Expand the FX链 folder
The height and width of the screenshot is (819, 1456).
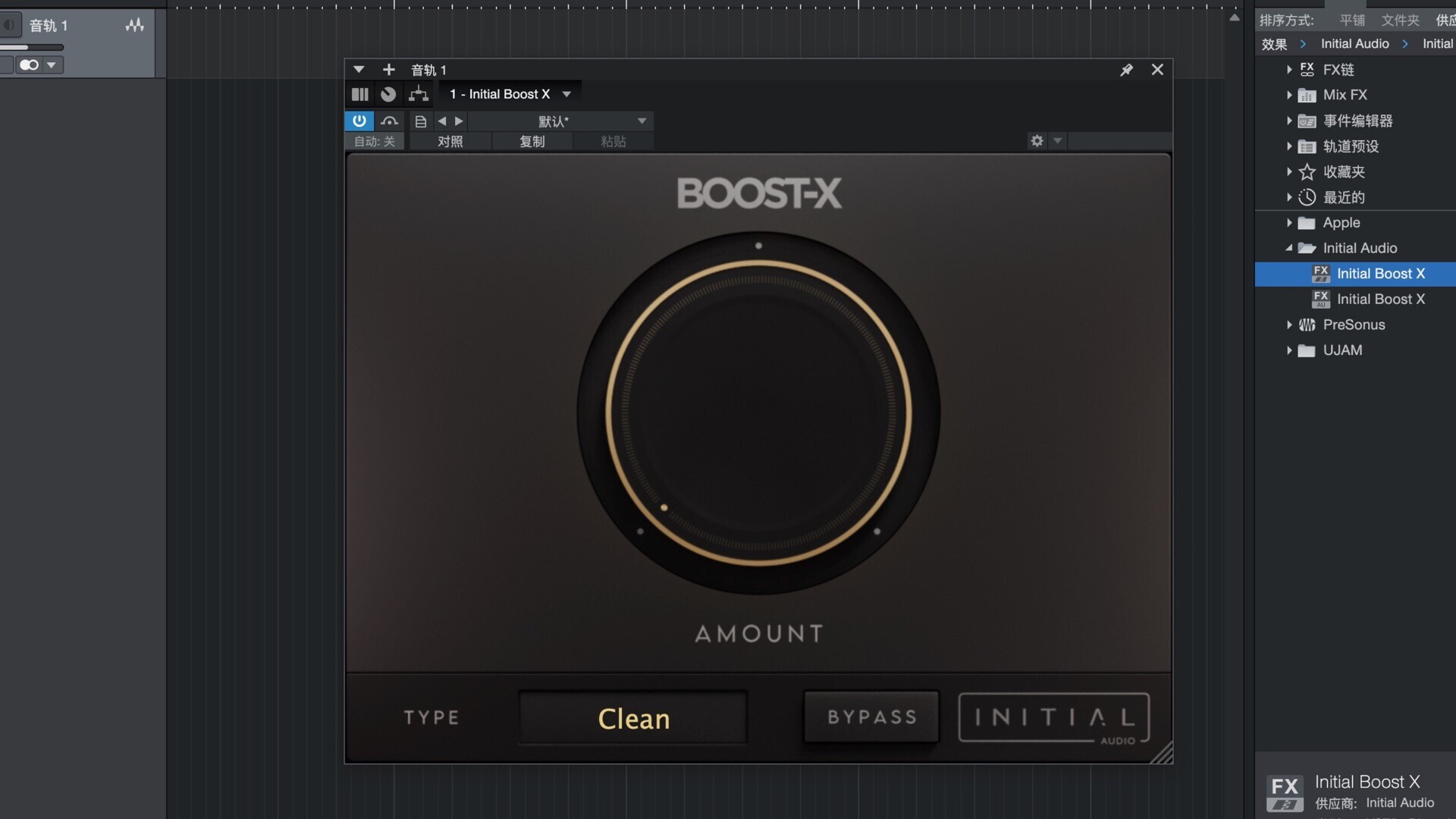(x=1289, y=70)
